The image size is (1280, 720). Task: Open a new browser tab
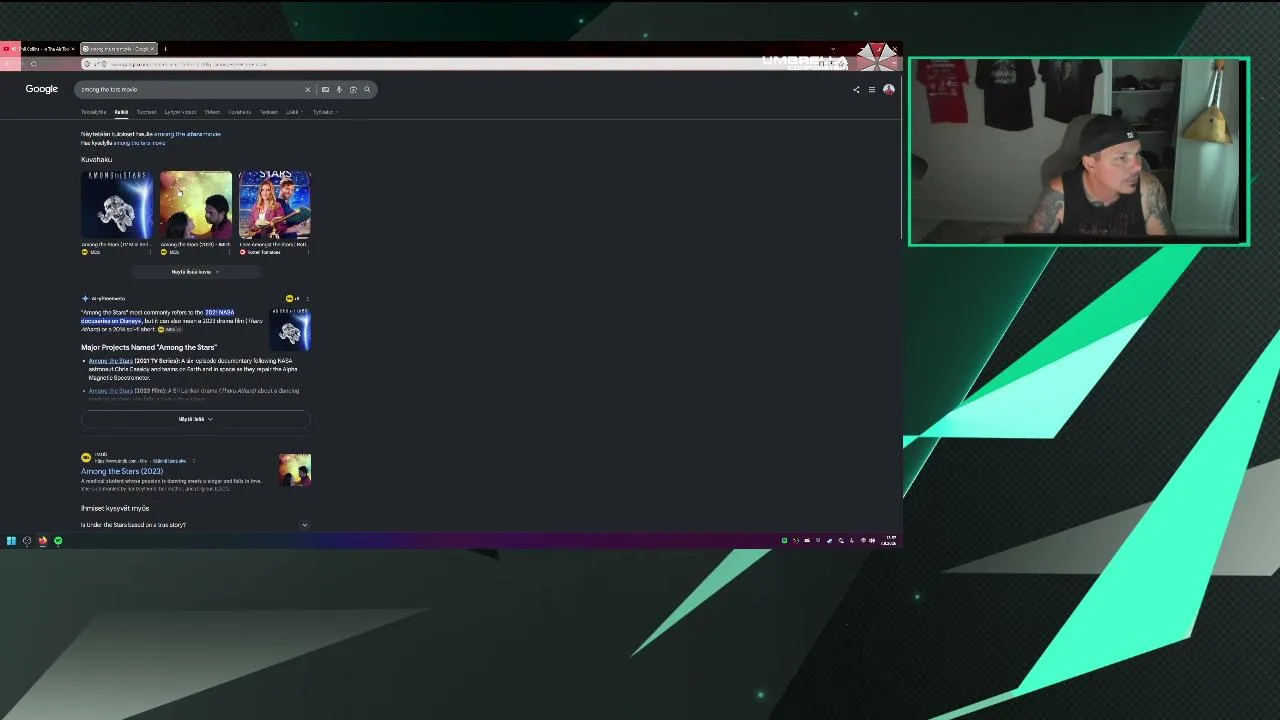tap(165, 49)
